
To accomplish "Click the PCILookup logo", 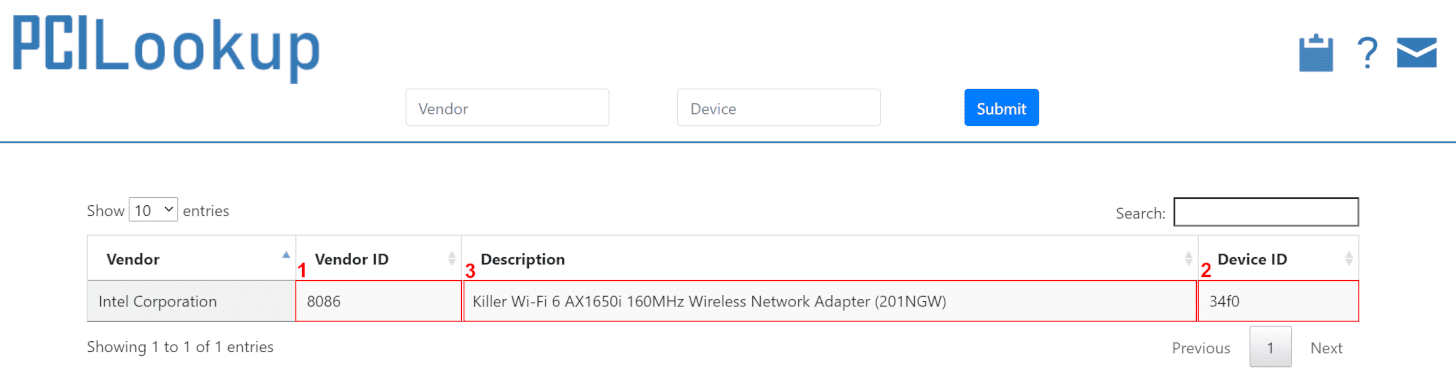I will [166, 48].
